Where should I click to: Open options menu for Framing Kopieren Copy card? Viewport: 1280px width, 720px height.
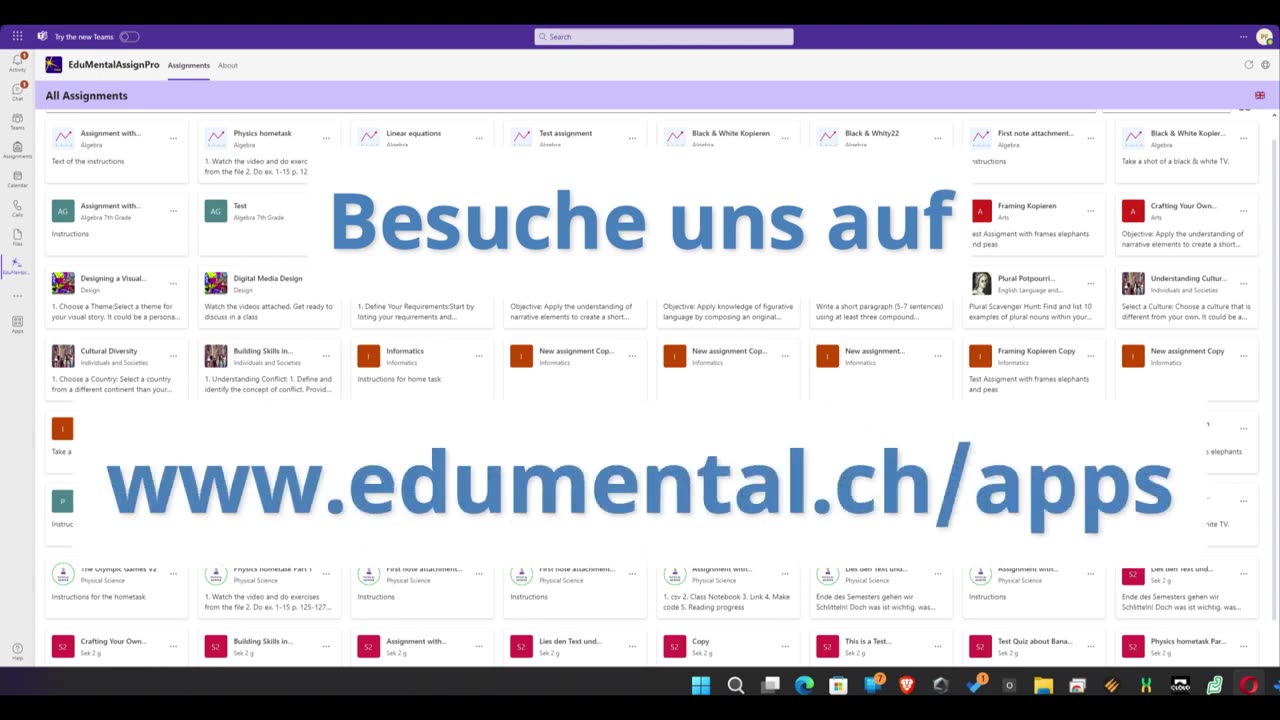(x=1091, y=356)
